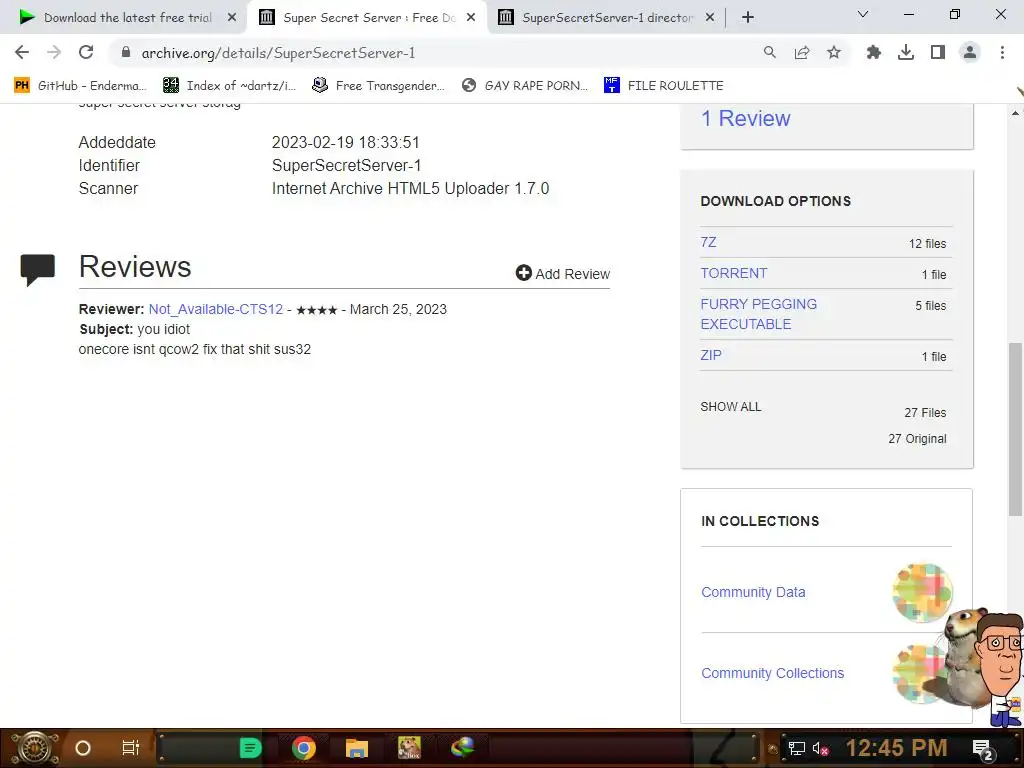The width and height of the screenshot is (1024, 768).
Task: Open the Chrome downloads icon
Action: pyautogui.click(x=906, y=52)
